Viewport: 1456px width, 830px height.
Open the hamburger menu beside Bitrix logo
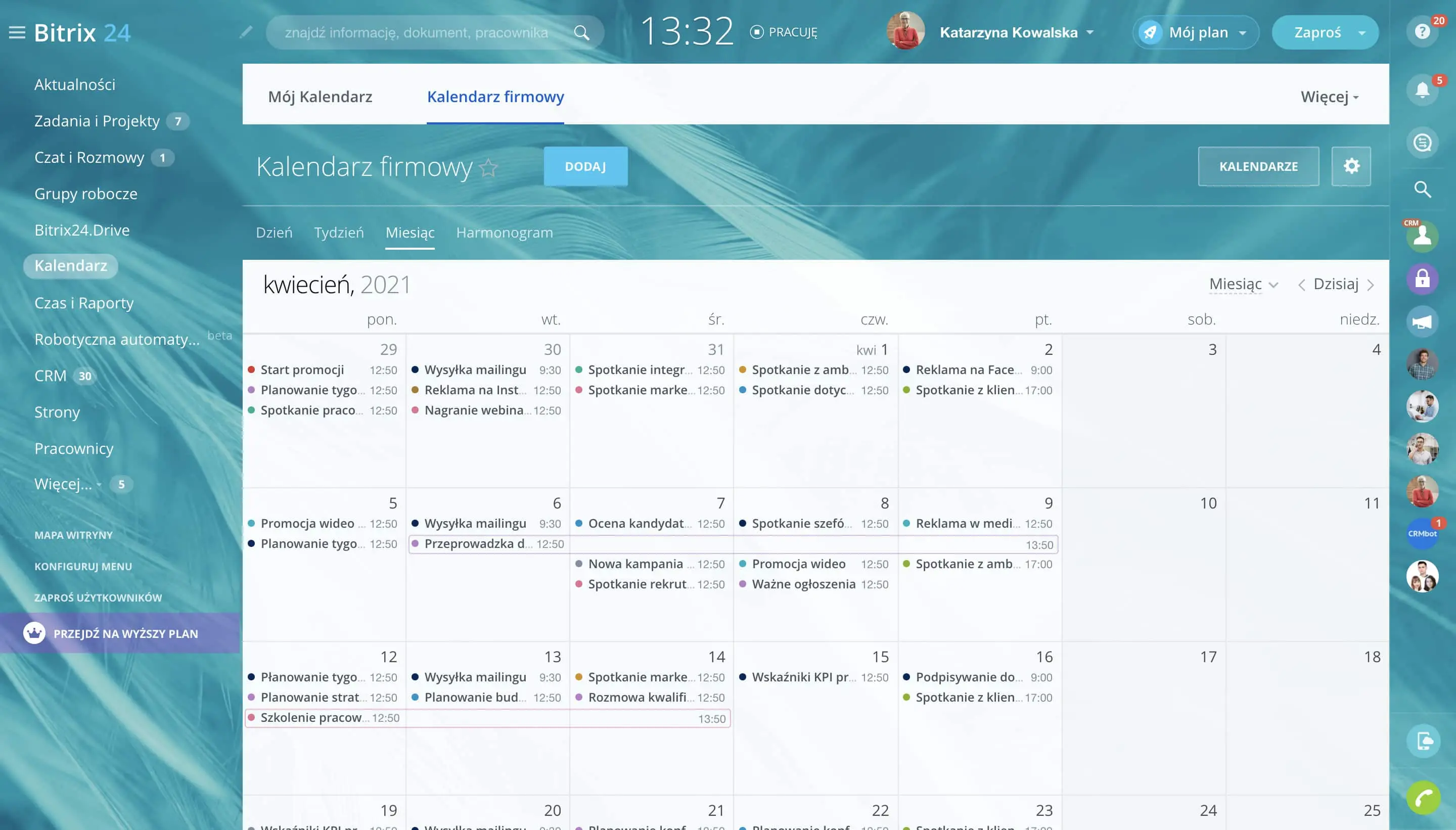pyautogui.click(x=17, y=32)
